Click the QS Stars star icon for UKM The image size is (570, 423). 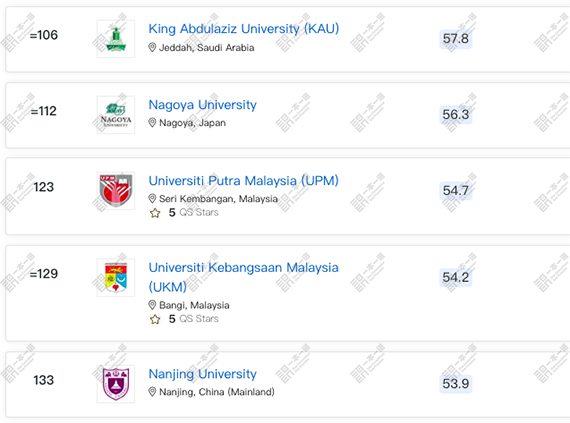point(155,319)
